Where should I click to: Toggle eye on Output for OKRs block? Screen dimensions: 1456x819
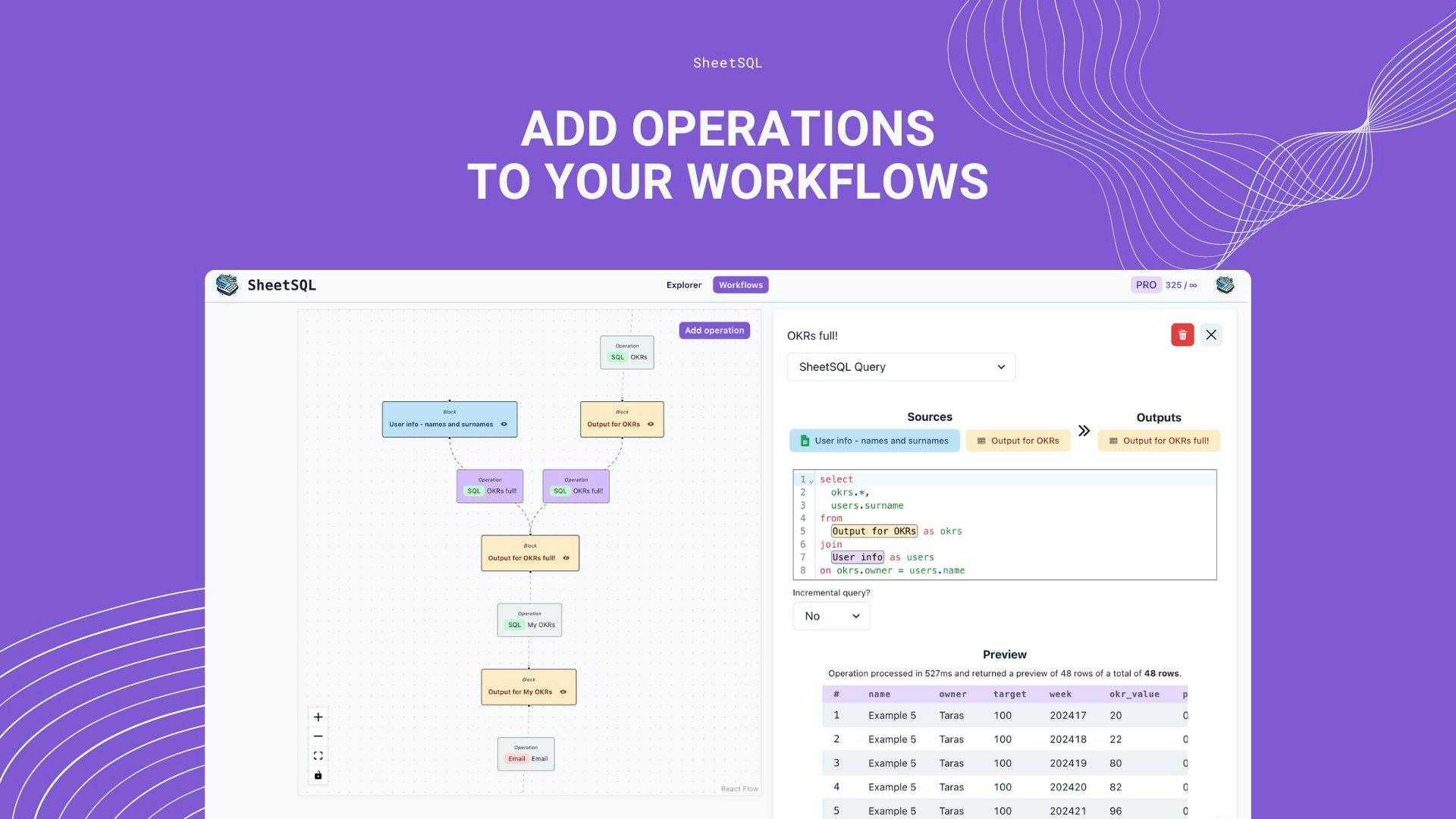[x=651, y=424]
